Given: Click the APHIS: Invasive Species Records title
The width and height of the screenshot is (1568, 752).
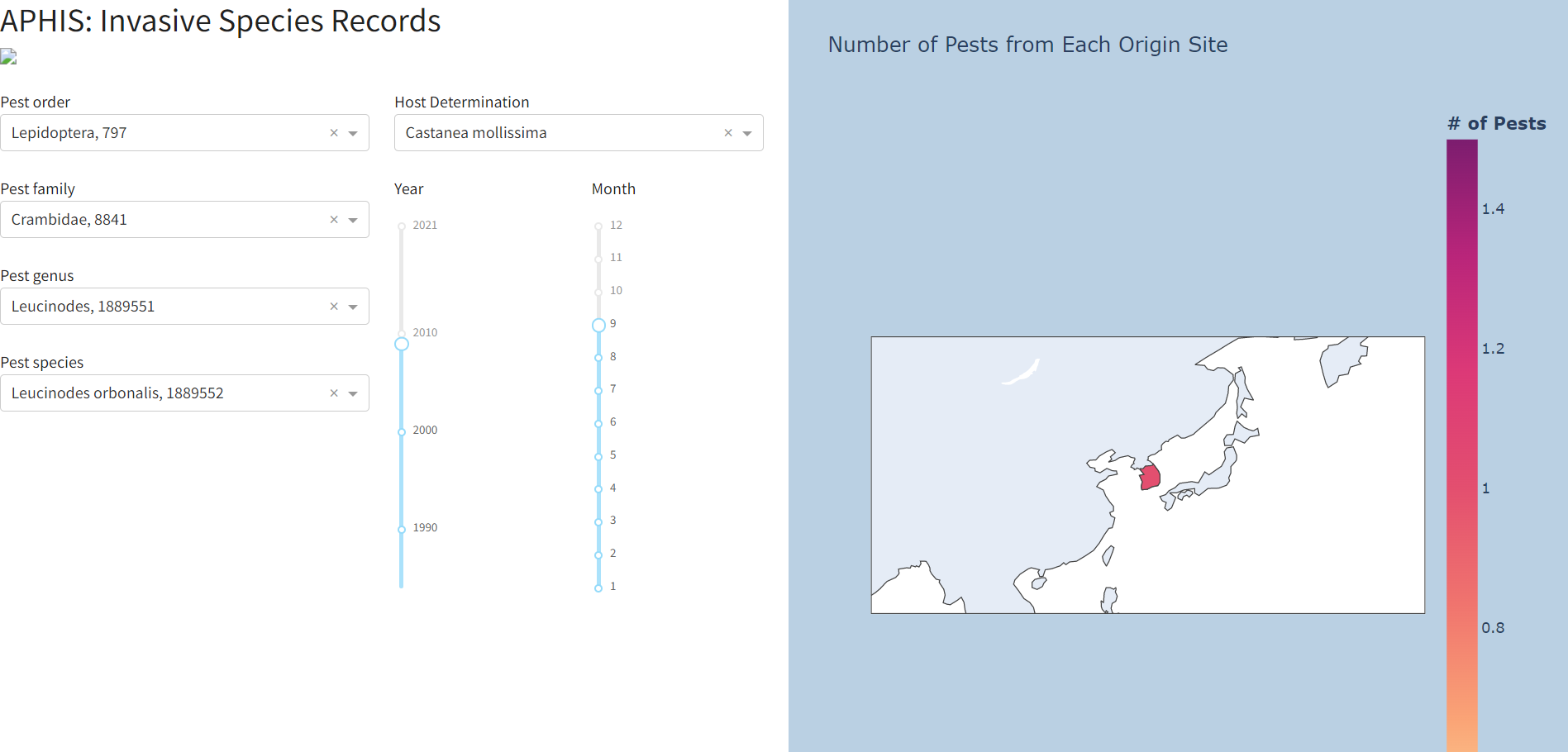Looking at the screenshot, I should point(221,21).
